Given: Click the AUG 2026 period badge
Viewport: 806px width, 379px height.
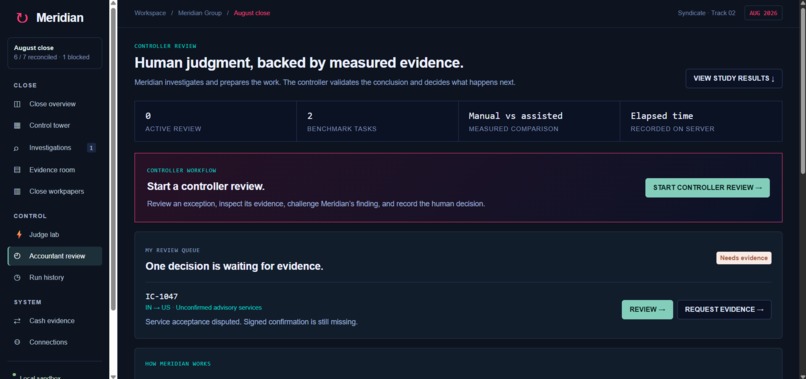Looking at the screenshot, I should (763, 13).
